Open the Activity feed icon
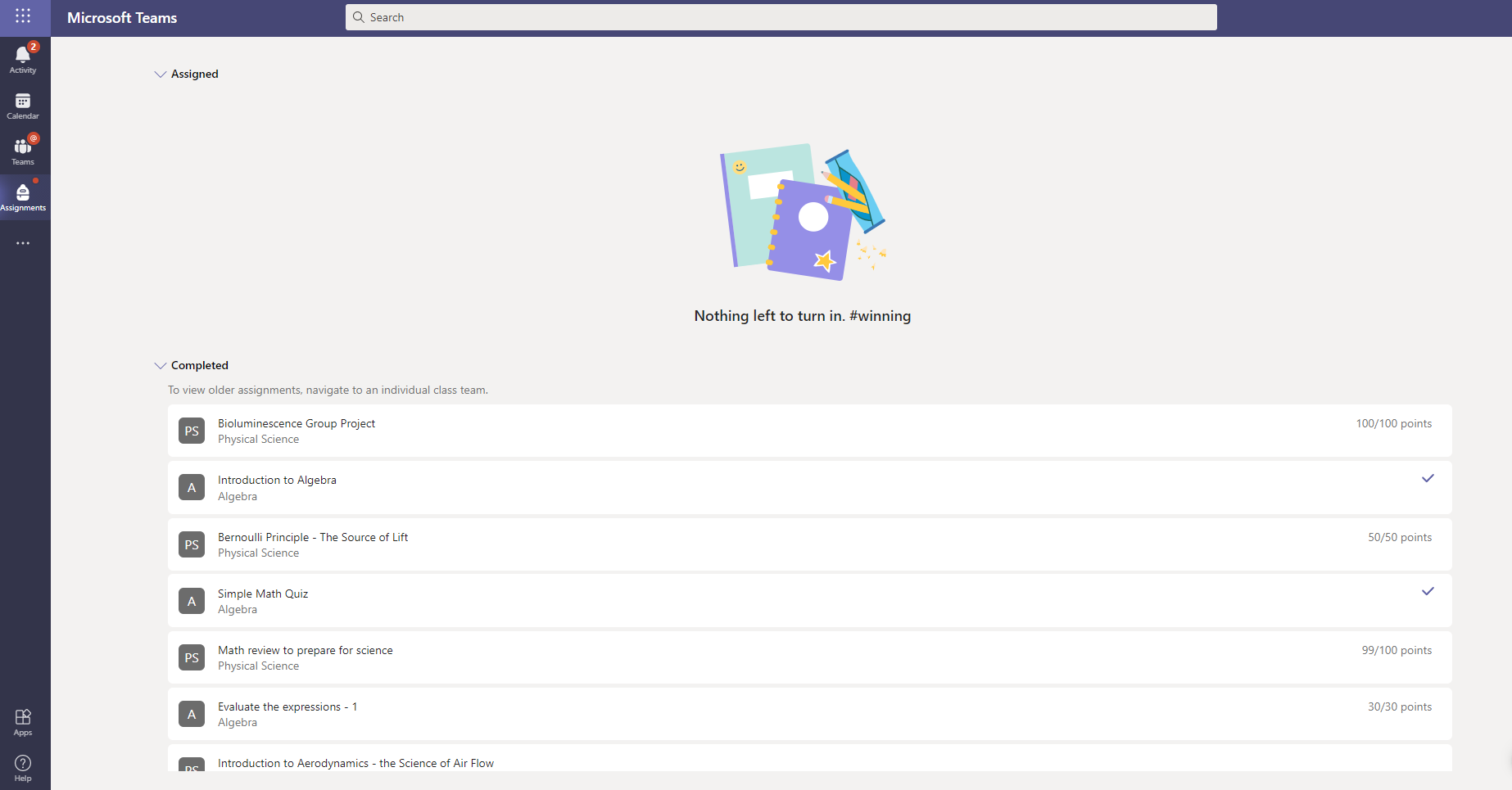Image resolution: width=1512 pixels, height=790 pixels. click(23, 59)
